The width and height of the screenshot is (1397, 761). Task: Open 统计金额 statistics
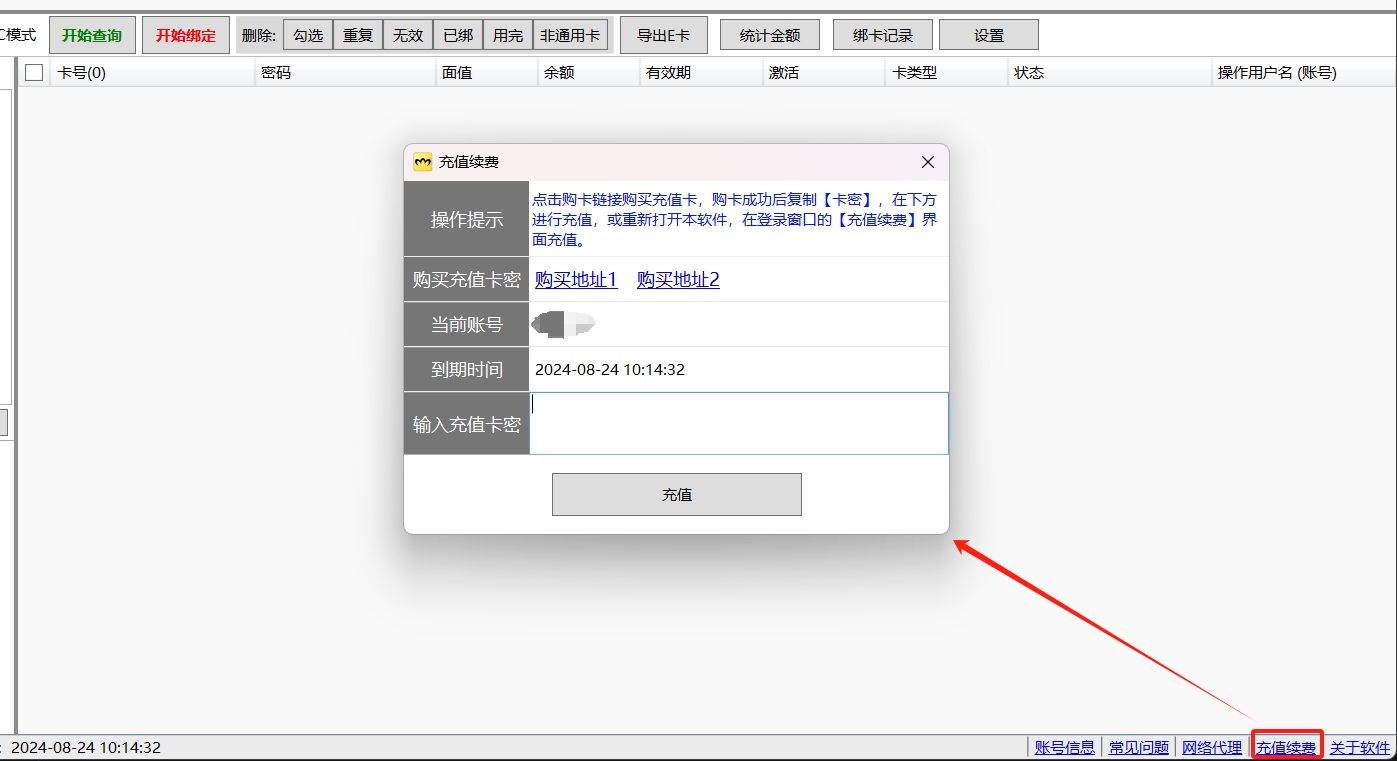769,33
